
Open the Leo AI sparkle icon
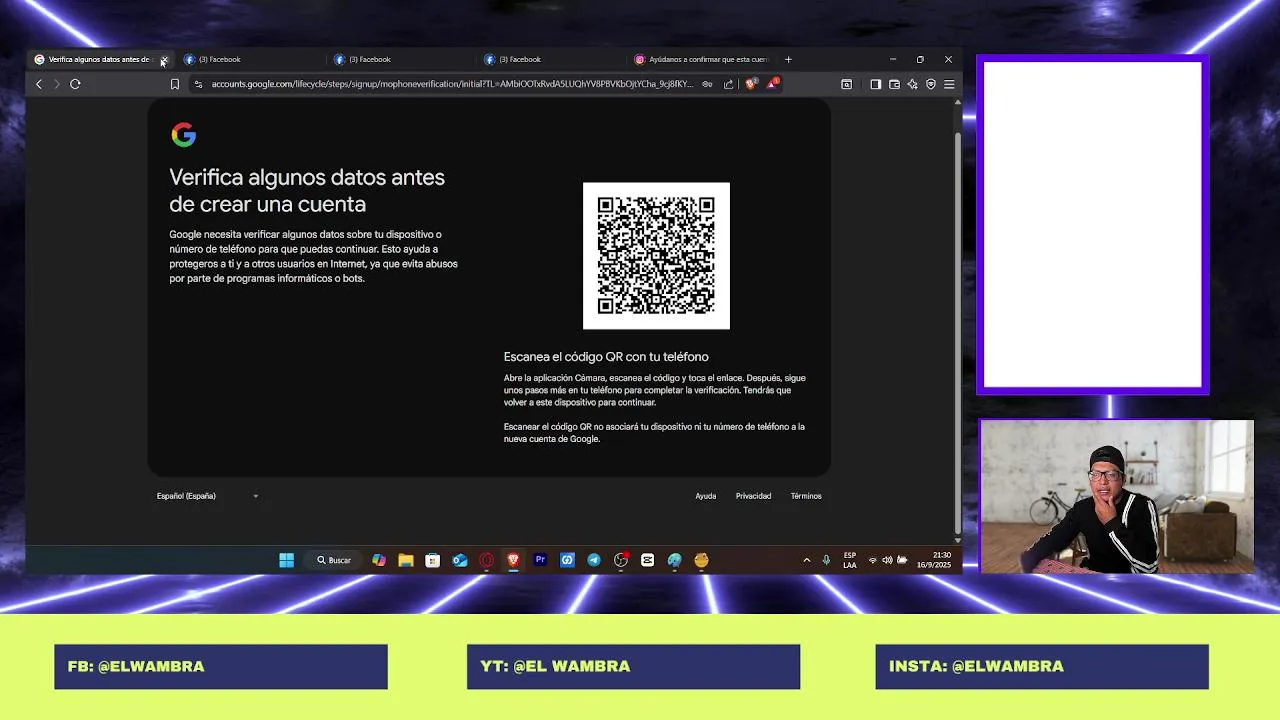click(x=912, y=84)
